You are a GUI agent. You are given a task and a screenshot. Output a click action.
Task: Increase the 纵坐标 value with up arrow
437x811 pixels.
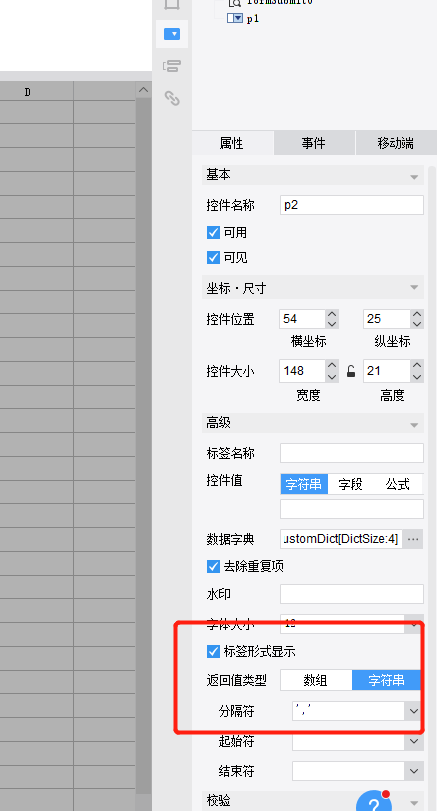tap(417, 314)
